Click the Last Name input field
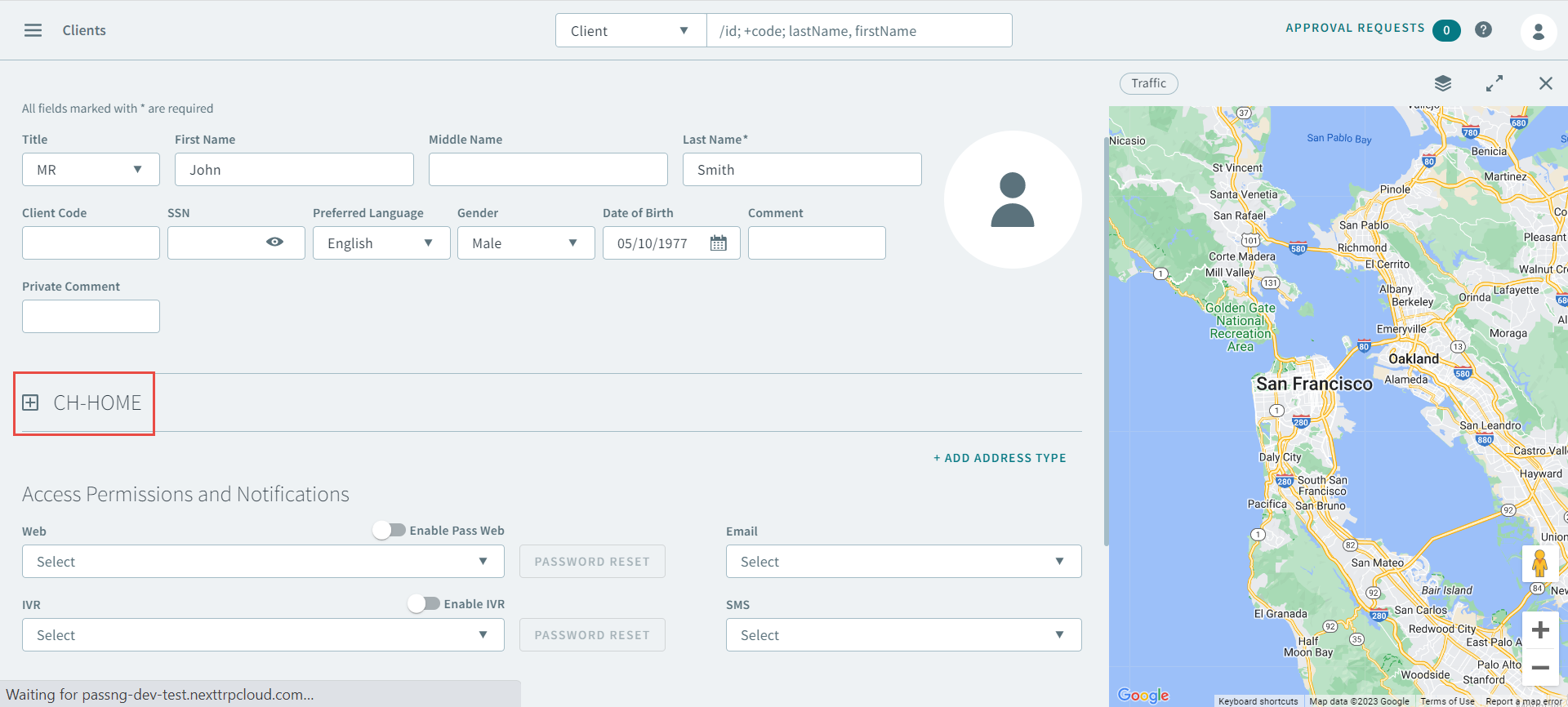The image size is (1568, 707). [x=801, y=170]
